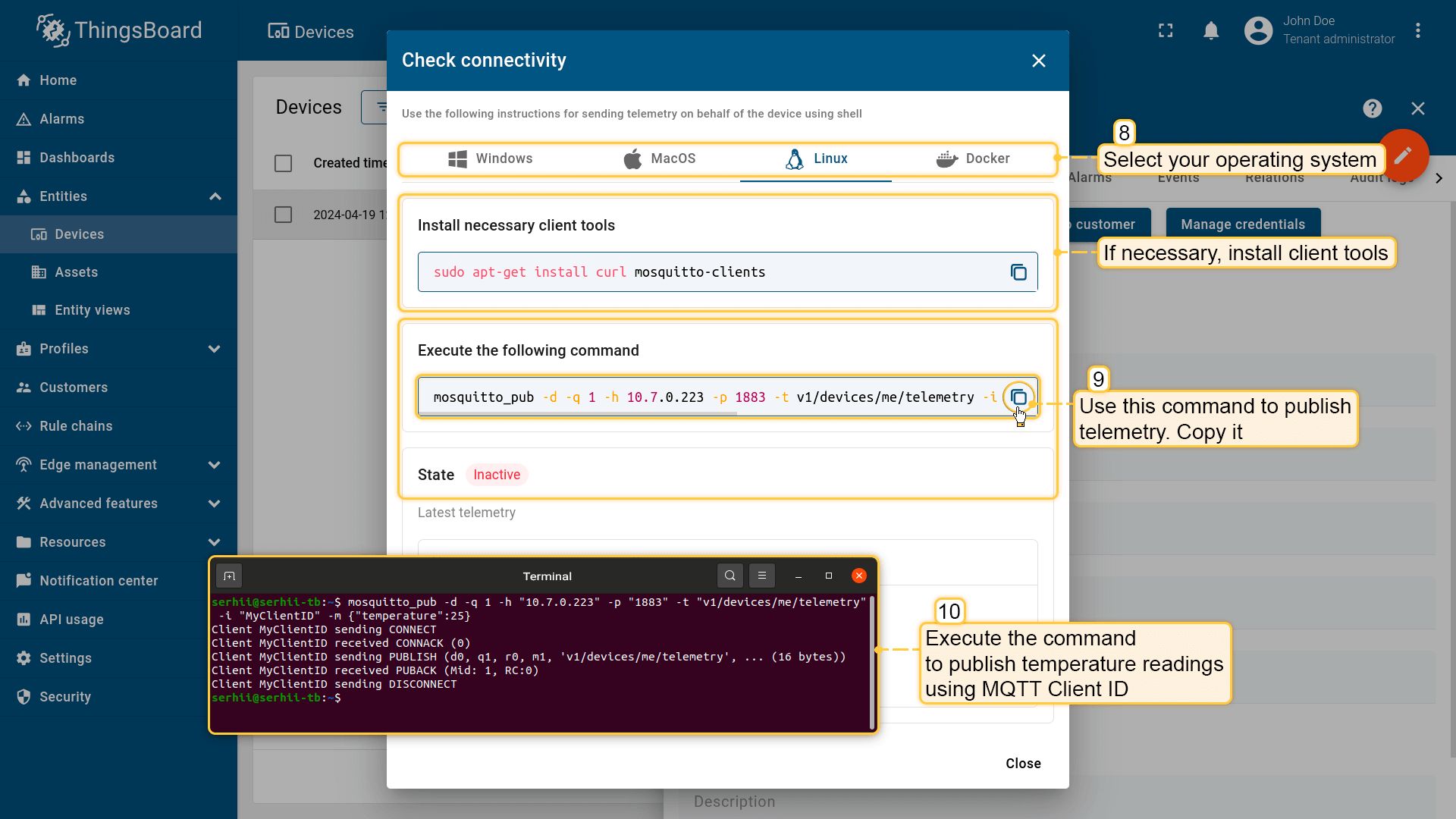Copy the mosquitto_pub telemetry command

[1018, 397]
